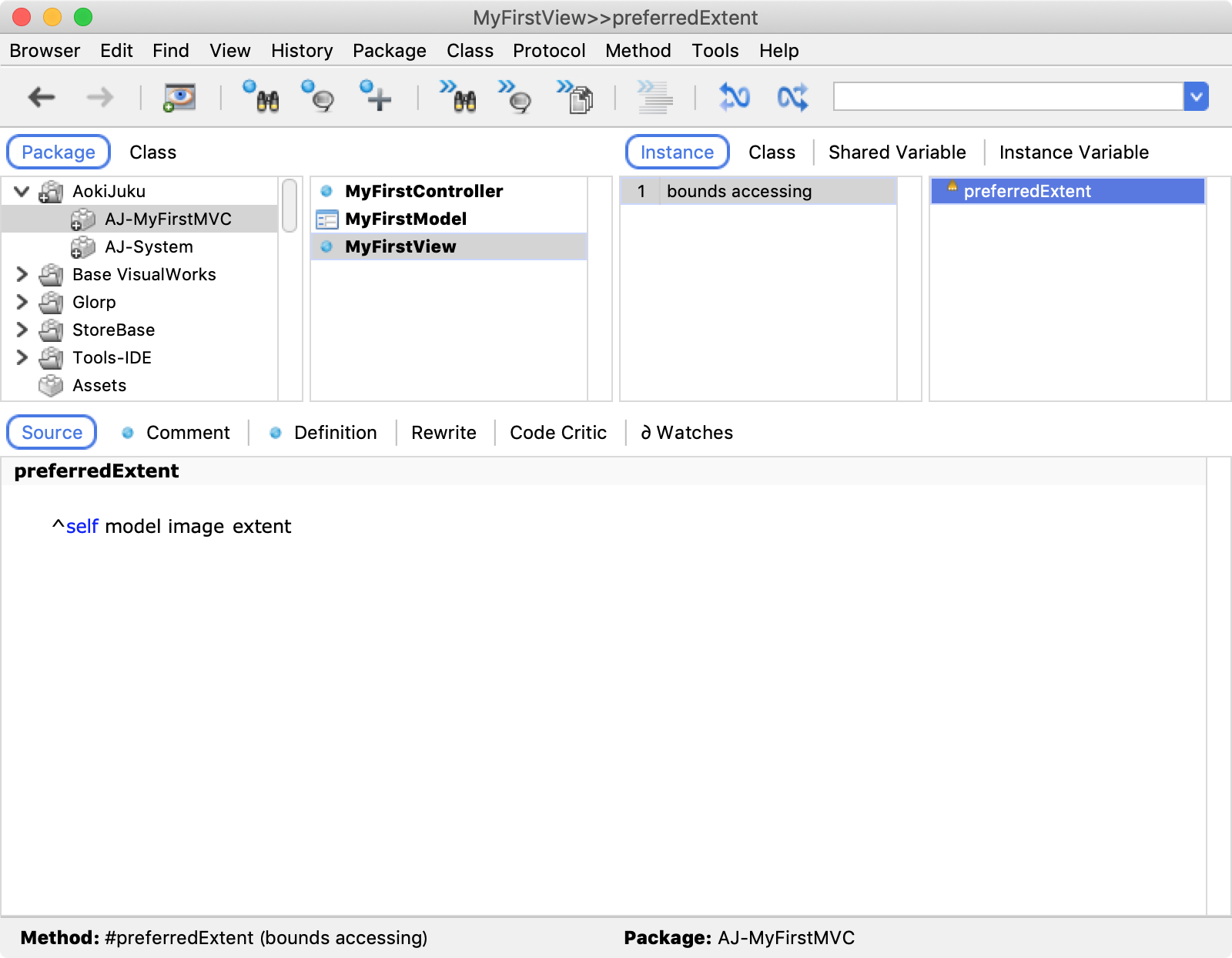Click the eye icon in the toolbar

coord(179,97)
